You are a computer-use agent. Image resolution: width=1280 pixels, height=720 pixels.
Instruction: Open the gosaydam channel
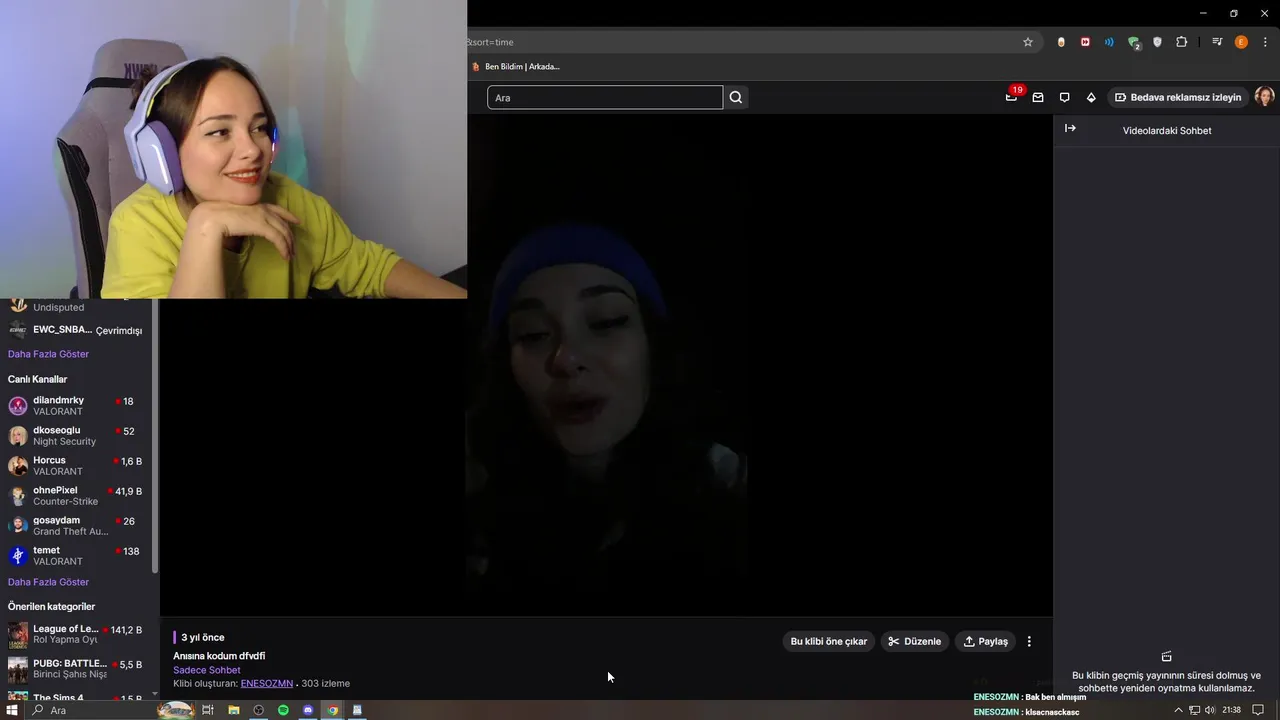click(76, 526)
